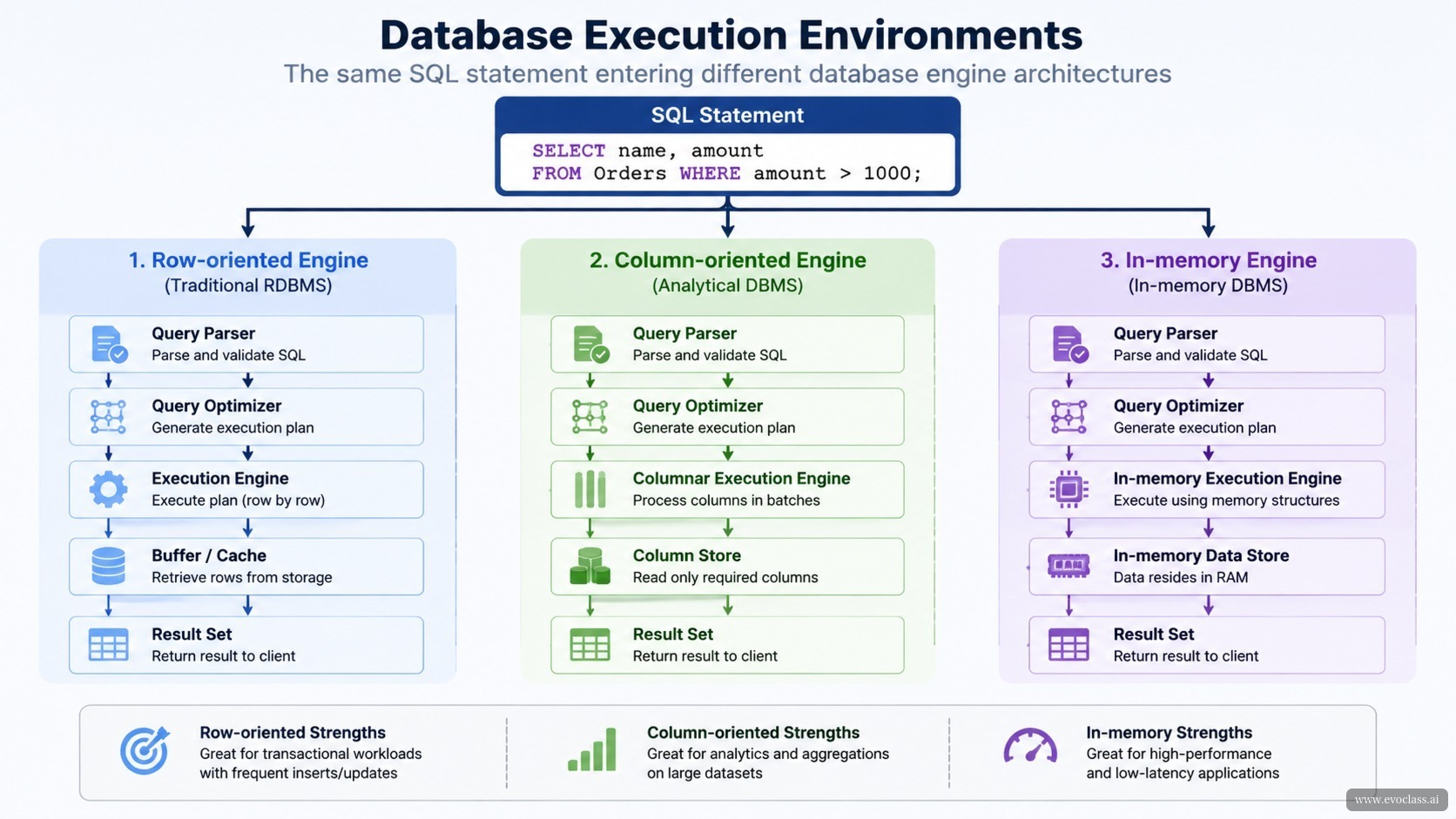The width and height of the screenshot is (1456, 819).
Task: Click the purple Result Set table icon
Action: (x=1068, y=645)
